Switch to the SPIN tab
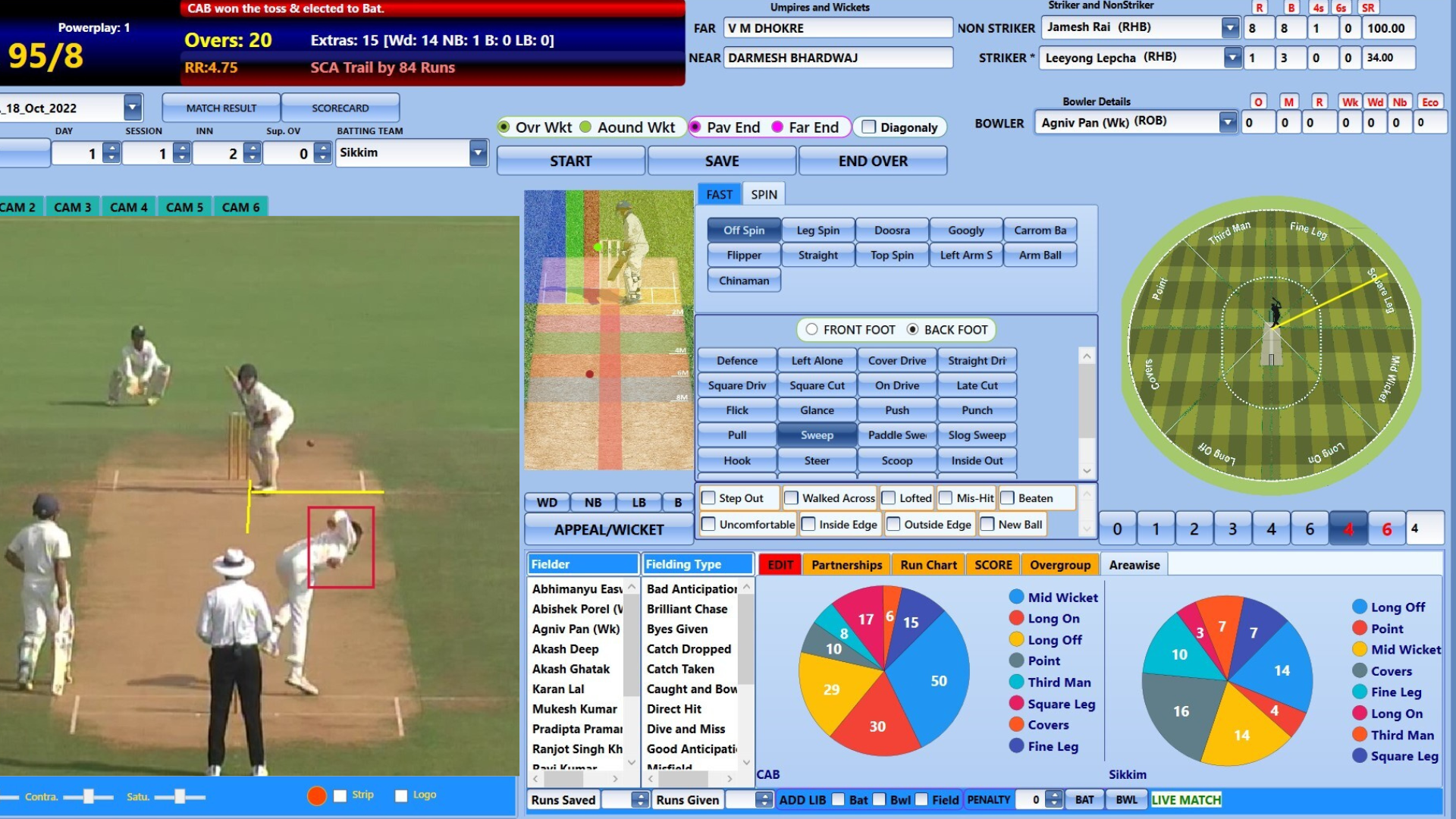The height and width of the screenshot is (819, 1456). 763,194
